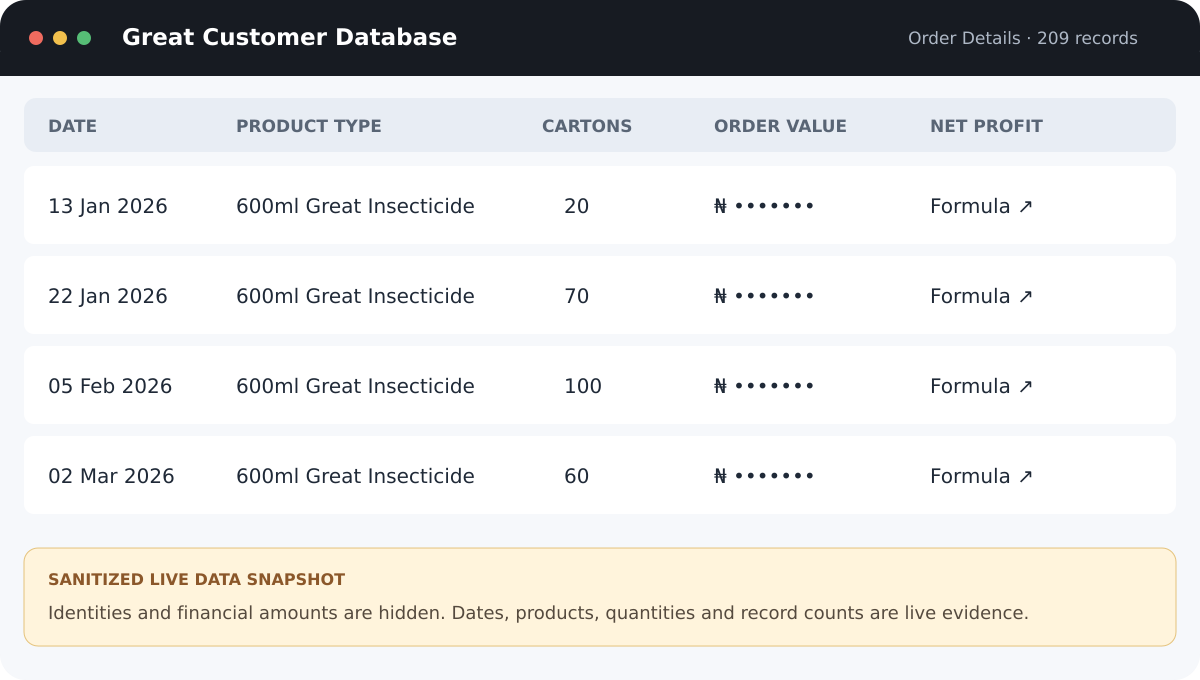Click the ORDER VALUE column header

tap(780, 126)
